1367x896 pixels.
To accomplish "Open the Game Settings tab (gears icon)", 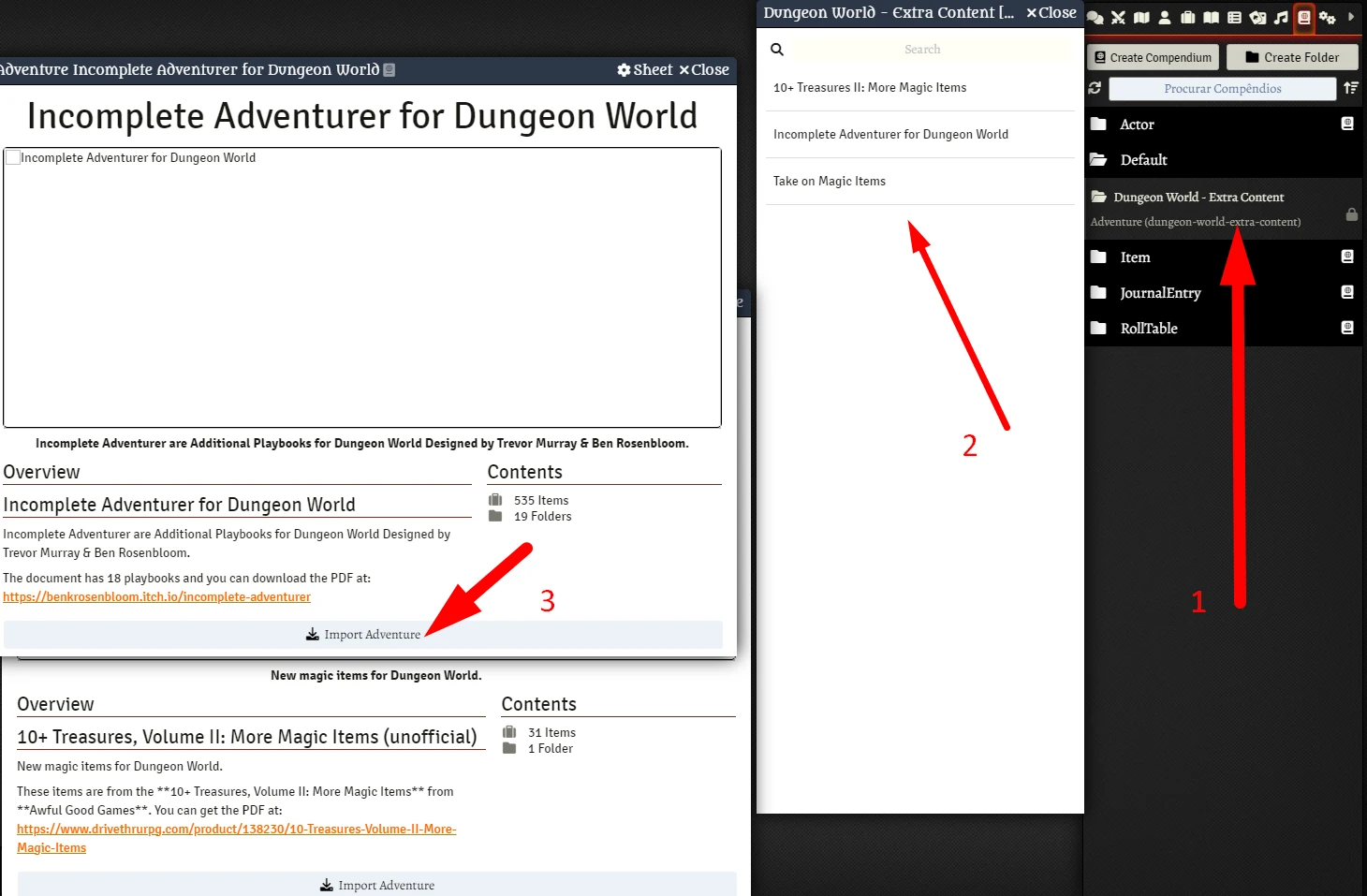I will [1327, 17].
